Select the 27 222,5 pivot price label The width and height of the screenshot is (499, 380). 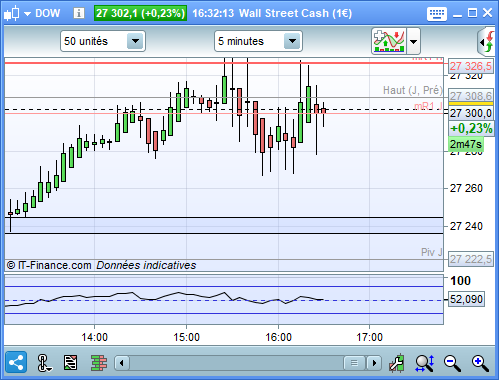pos(470,259)
